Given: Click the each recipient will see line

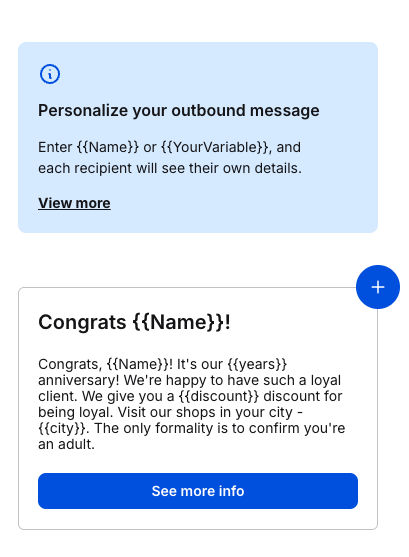Looking at the screenshot, I should pyautogui.click(x=170, y=168).
